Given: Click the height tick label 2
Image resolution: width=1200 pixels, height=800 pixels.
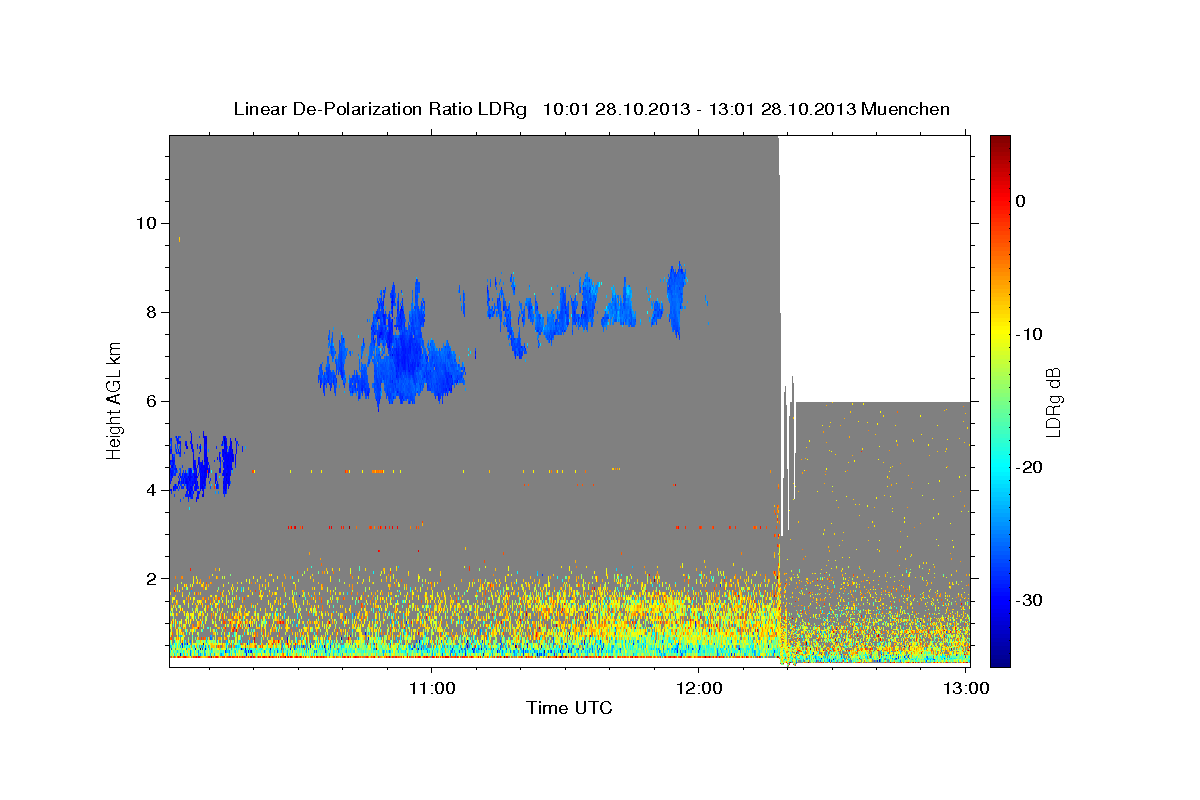Looking at the screenshot, I should pos(151,579).
